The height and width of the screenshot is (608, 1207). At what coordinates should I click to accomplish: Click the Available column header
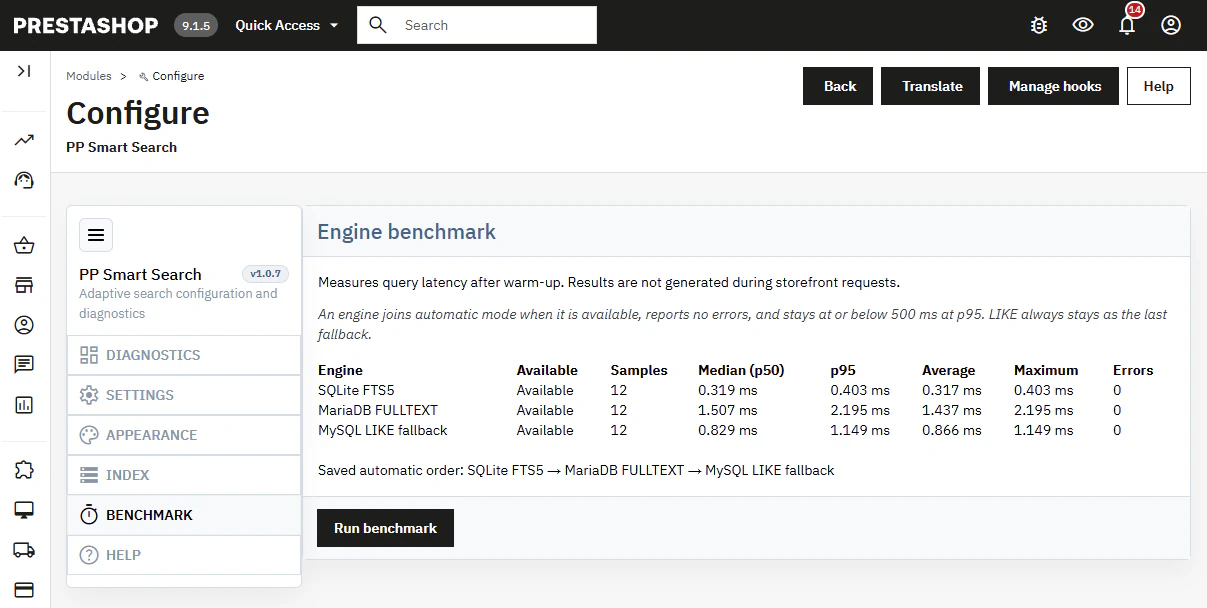click(547, 370)
